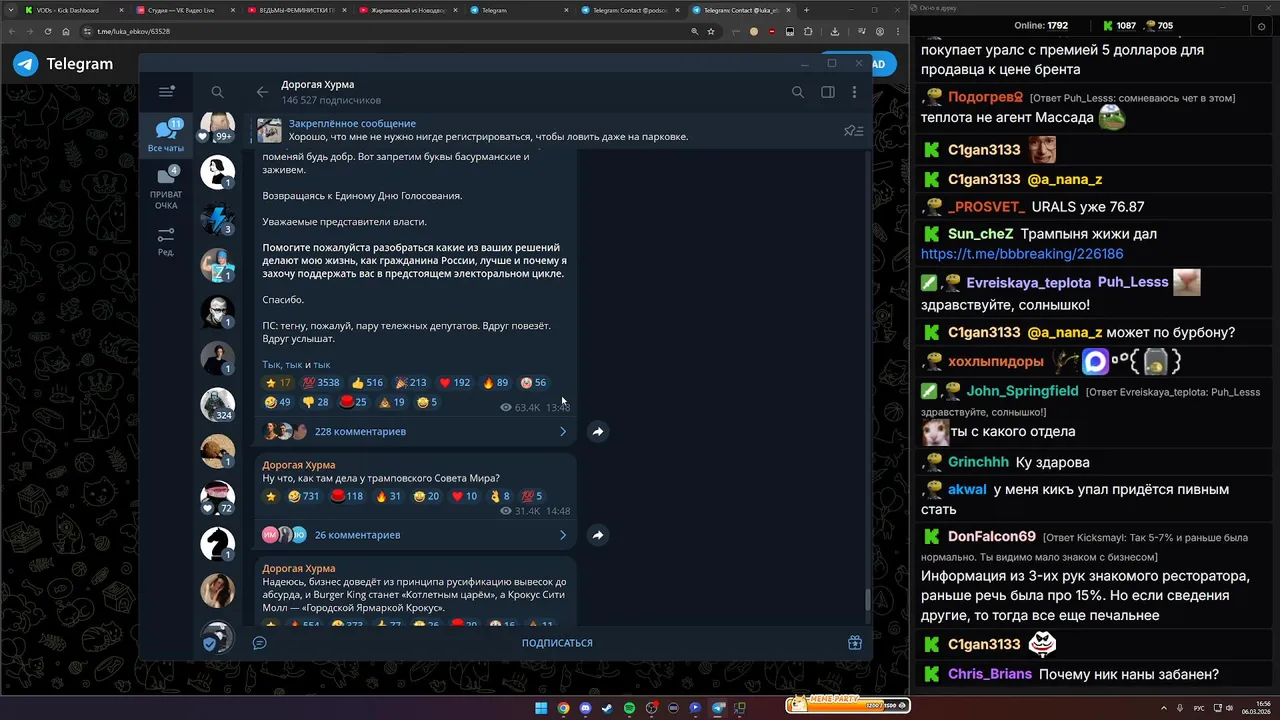Viewport: 1280px width, 720px height.
Task: Click the gift icon at bottom right
Action: pos(855,643)
